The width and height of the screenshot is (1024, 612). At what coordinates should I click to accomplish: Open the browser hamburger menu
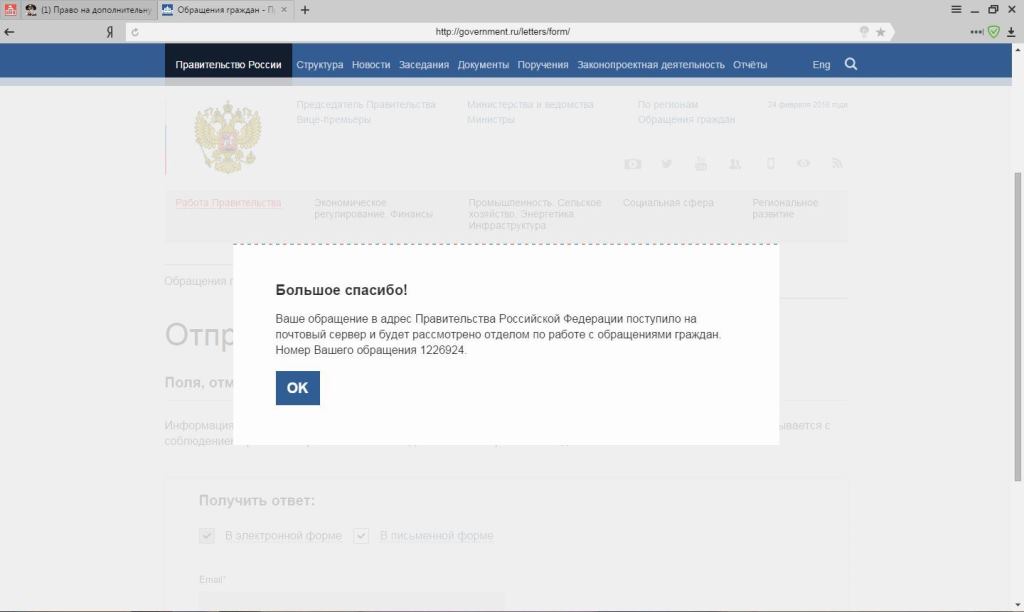pyautogui.click(x=956, y=10)
